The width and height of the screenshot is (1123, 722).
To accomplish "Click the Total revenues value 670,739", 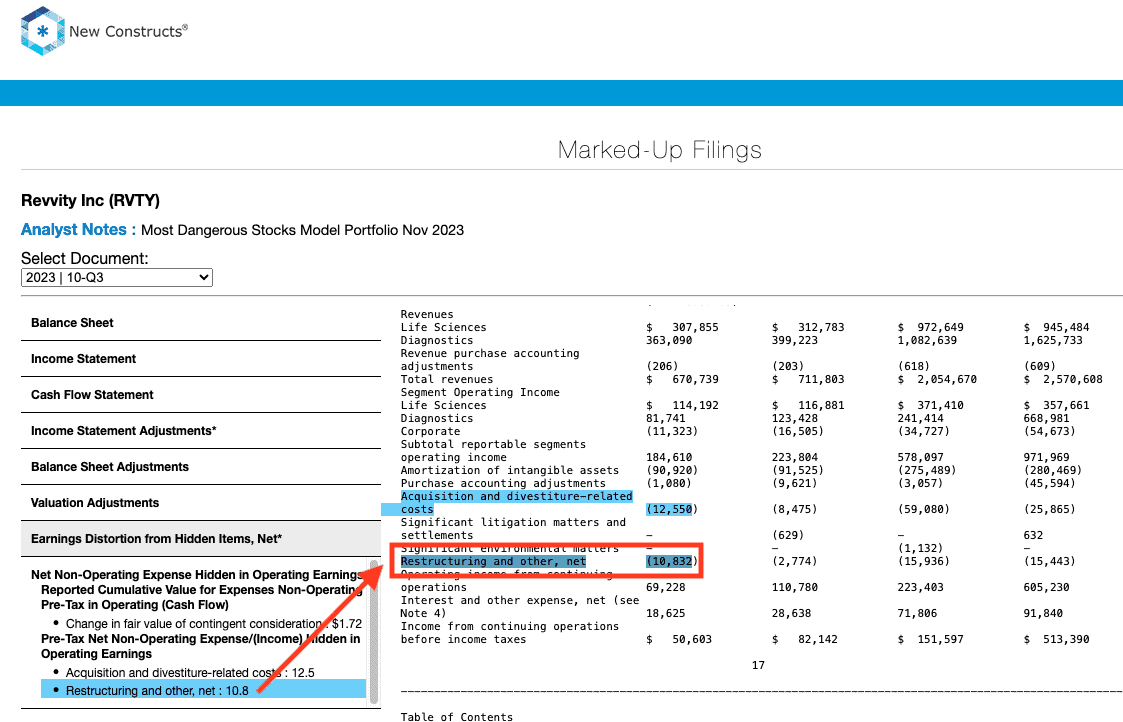I will (682, 380).
